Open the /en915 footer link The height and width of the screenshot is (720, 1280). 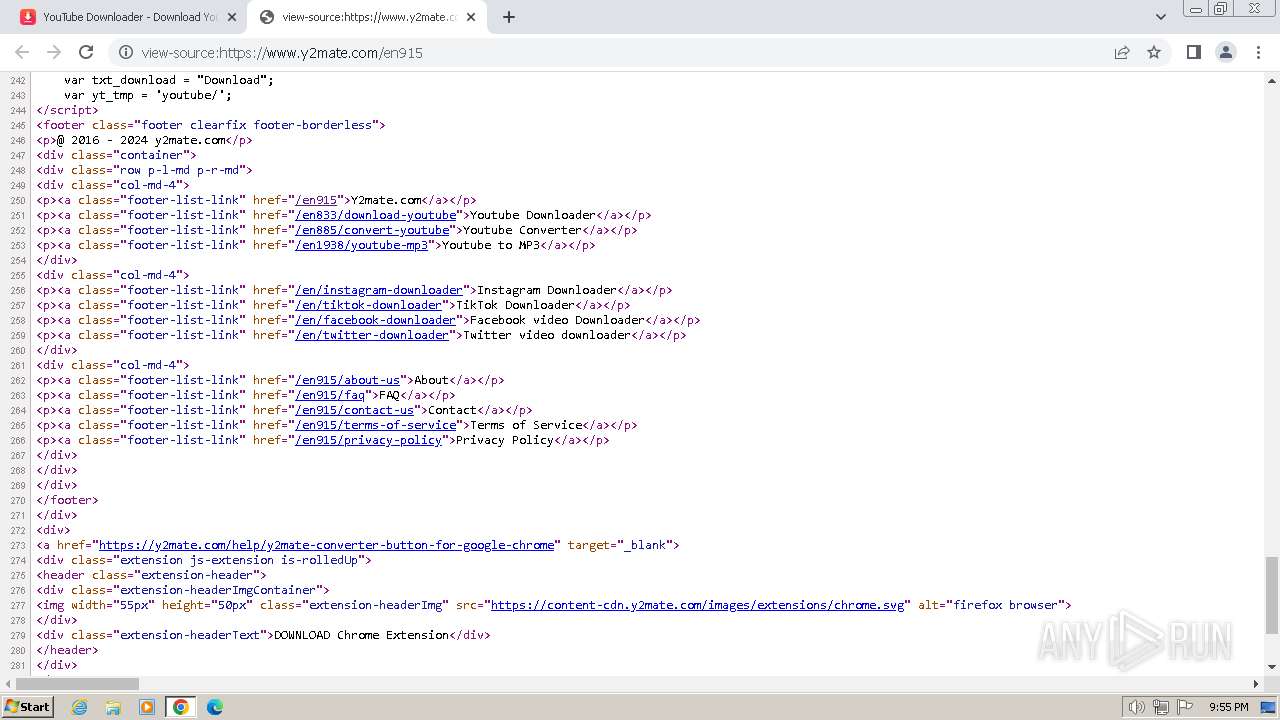pos(316,200)
